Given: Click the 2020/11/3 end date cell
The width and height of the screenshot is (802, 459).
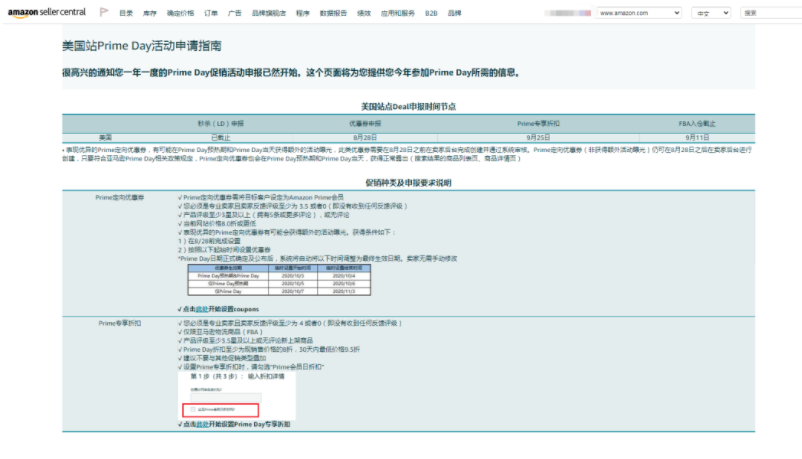Looking at the screenshot, I should [344, 291].
